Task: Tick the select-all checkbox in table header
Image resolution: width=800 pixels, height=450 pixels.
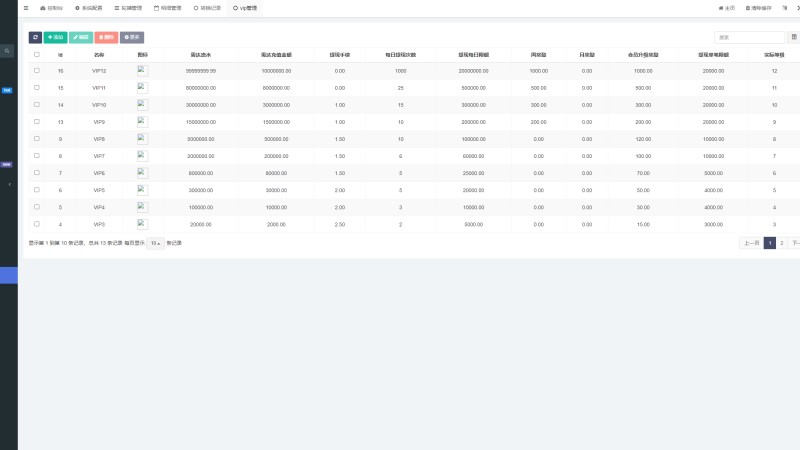Action: tap(37, 55)
